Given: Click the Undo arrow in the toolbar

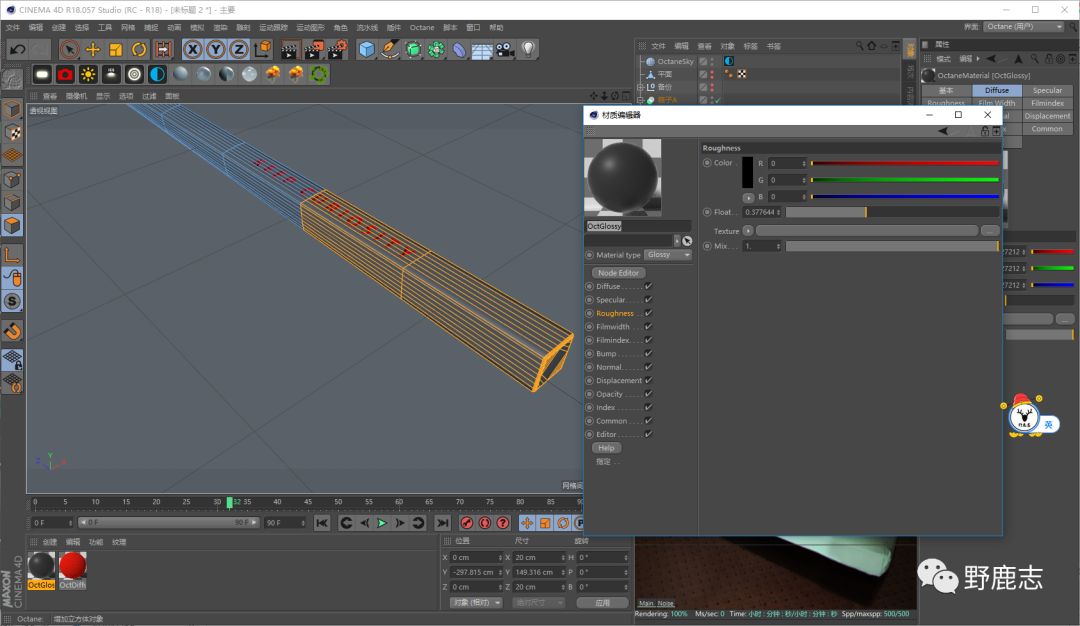Looking at the screenshot, I should pyautogui.click(x=17, y=49).
